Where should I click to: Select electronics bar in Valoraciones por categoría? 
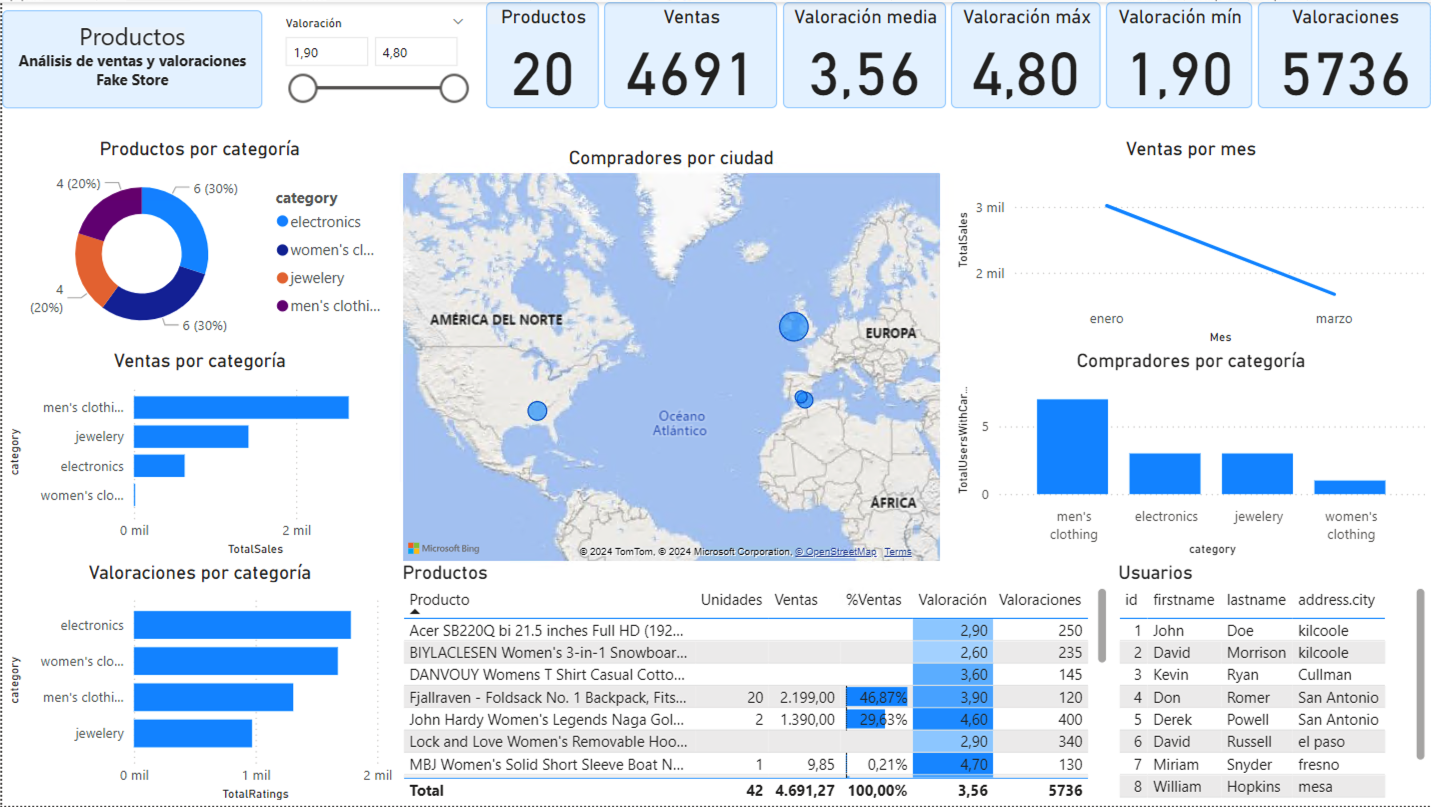click(x=242, y=625)
